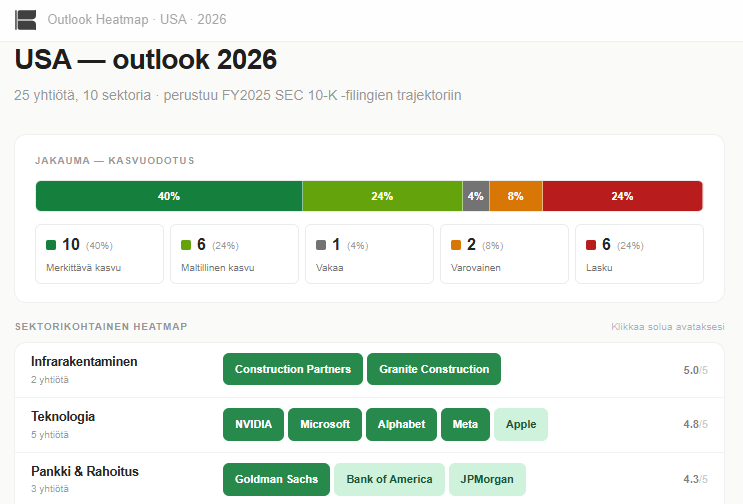743x504 pixels.
Task: Open the Maltillinen kasvu card
Action: pos(235,254)
